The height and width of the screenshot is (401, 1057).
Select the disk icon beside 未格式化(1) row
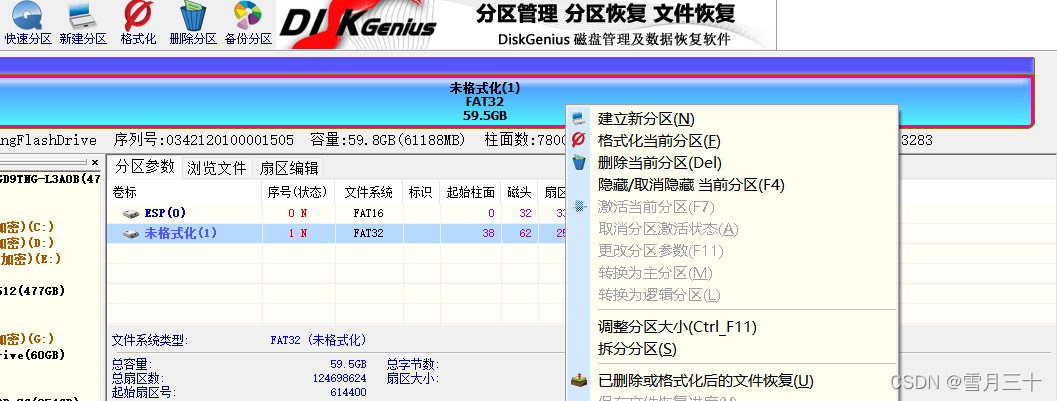click(131, 234)
